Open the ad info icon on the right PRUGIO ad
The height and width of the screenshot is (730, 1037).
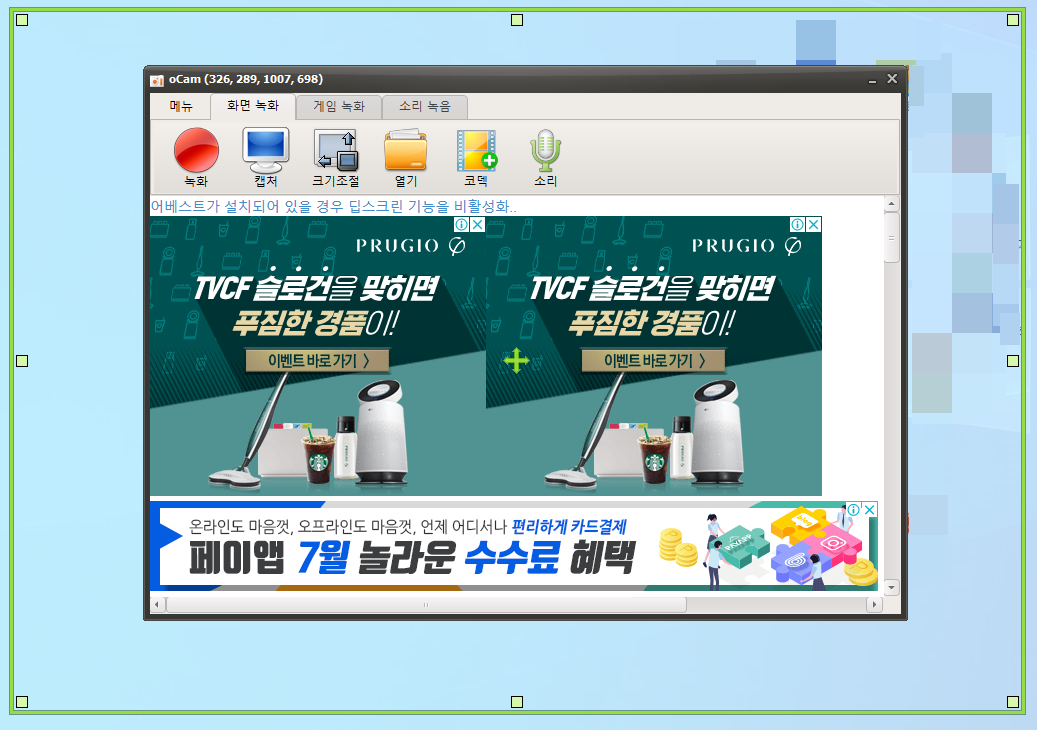tap(798, 225)
